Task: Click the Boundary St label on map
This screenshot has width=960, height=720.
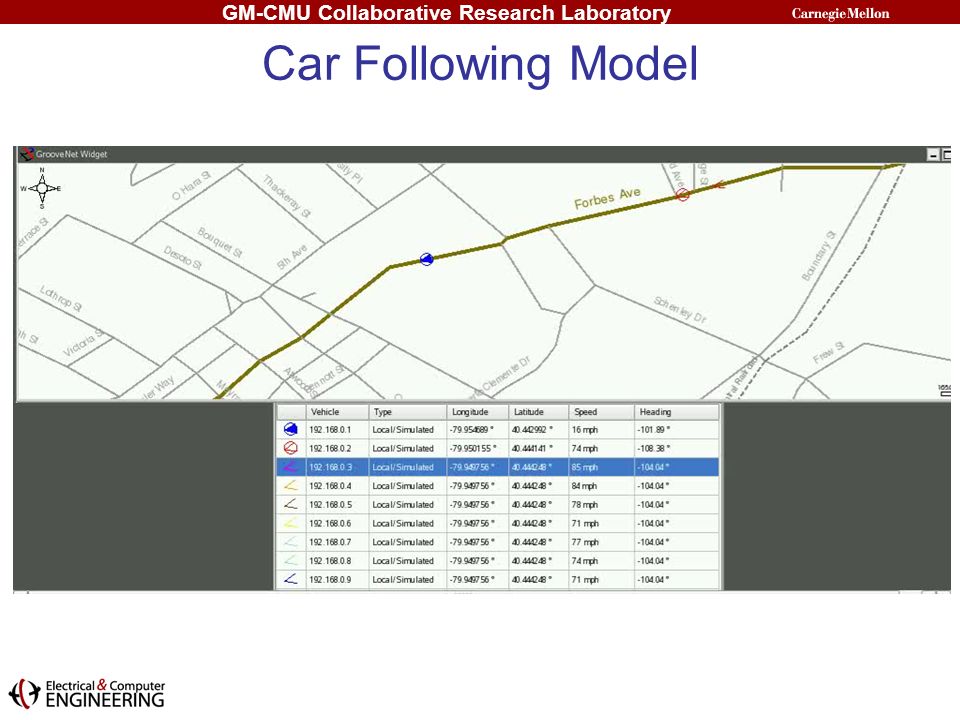Action: click(819, 256)
